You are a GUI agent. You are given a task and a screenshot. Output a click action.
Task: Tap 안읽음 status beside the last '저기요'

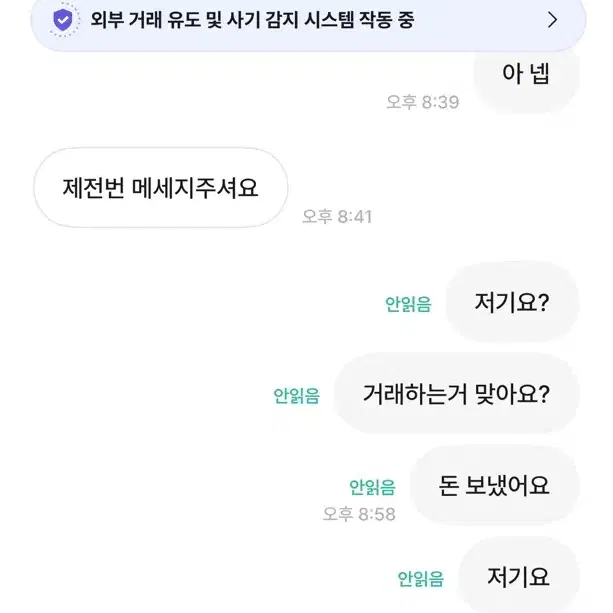click(421, 579)
